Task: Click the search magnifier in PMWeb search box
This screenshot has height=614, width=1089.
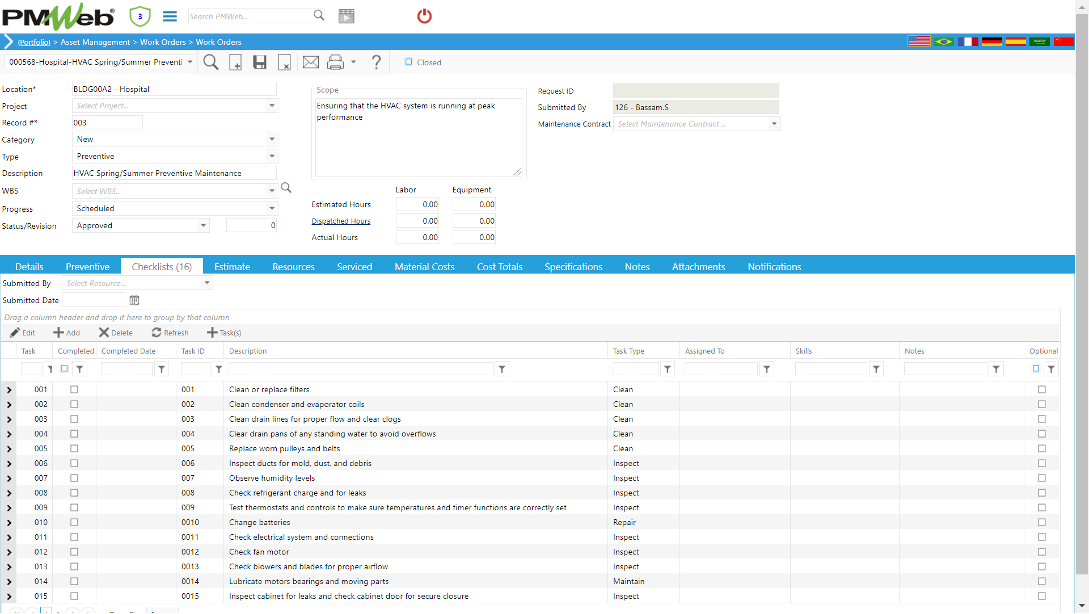Action: (x=319, y=15)
